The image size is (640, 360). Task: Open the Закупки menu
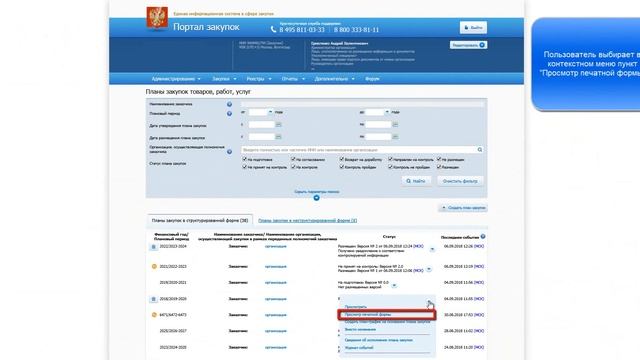(224, 79)
